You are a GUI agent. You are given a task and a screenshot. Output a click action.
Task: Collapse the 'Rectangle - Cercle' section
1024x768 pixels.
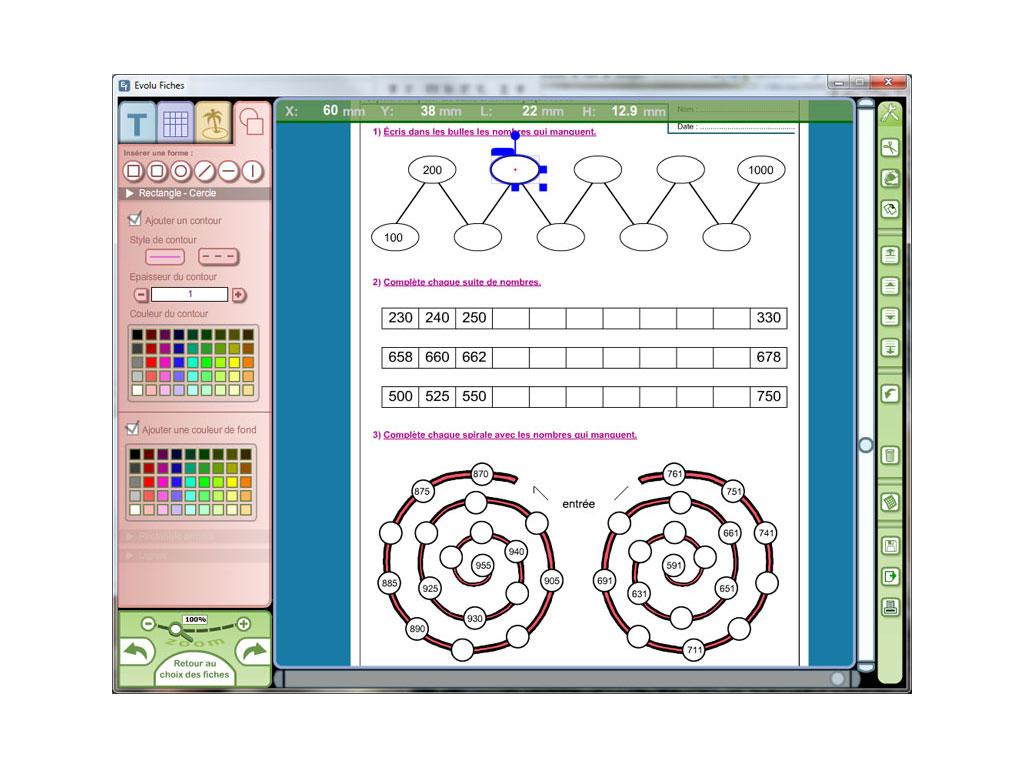click(131, 193)
